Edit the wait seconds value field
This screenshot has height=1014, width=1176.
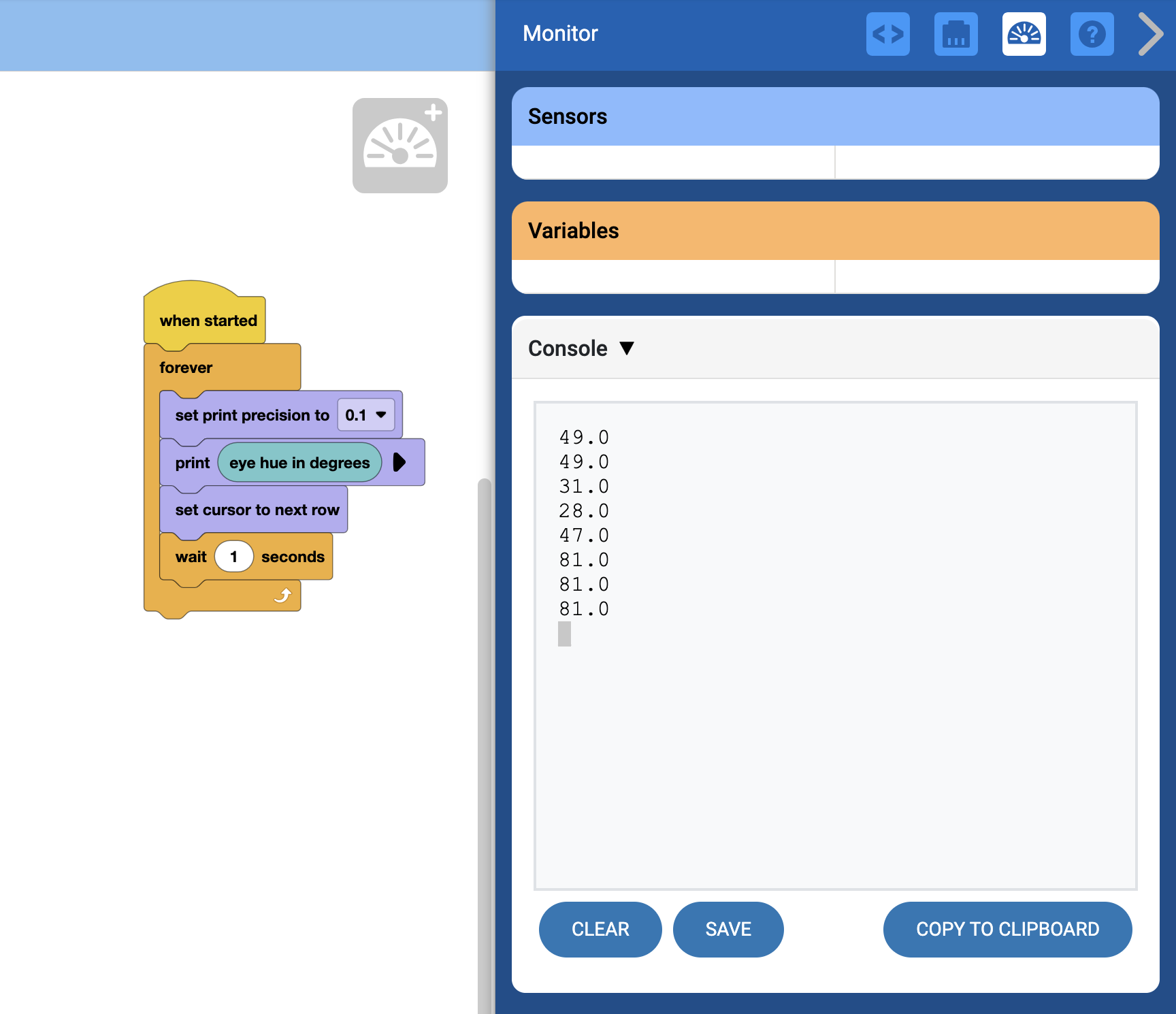tap(233, 557)
